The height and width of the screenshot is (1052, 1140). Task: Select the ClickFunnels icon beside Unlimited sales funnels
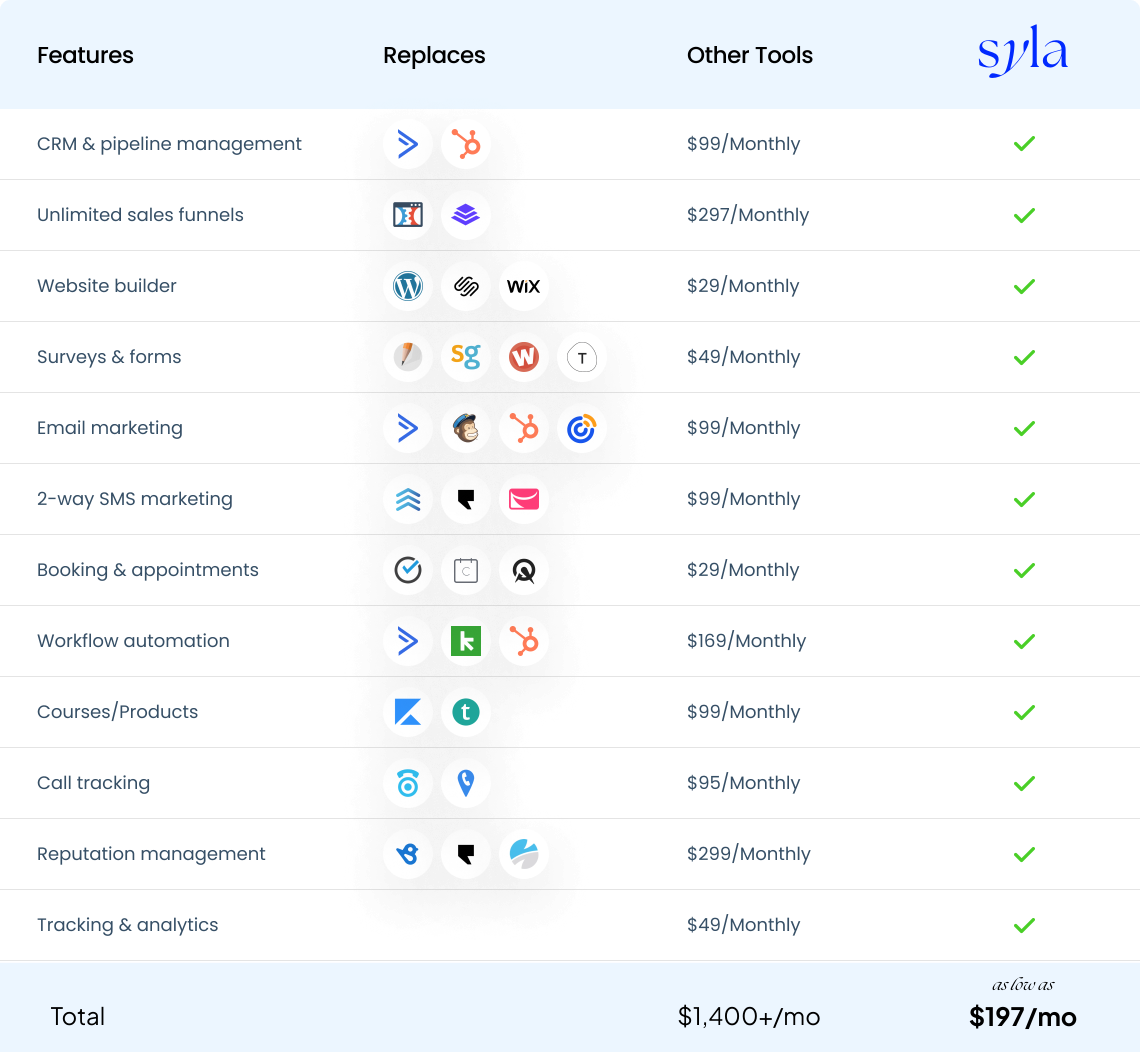point(408,215)
